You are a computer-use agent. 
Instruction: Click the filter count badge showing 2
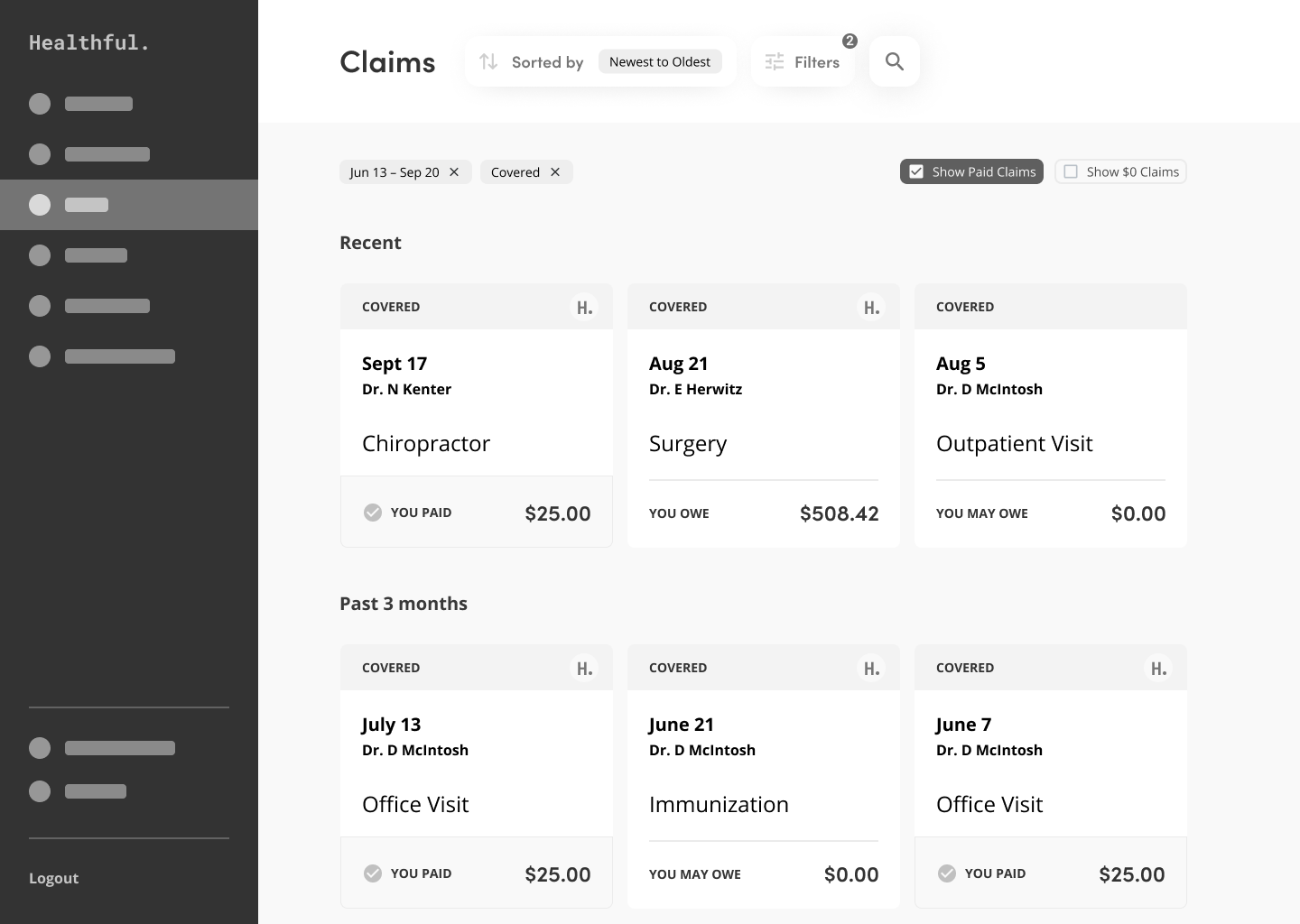point(850,41)
